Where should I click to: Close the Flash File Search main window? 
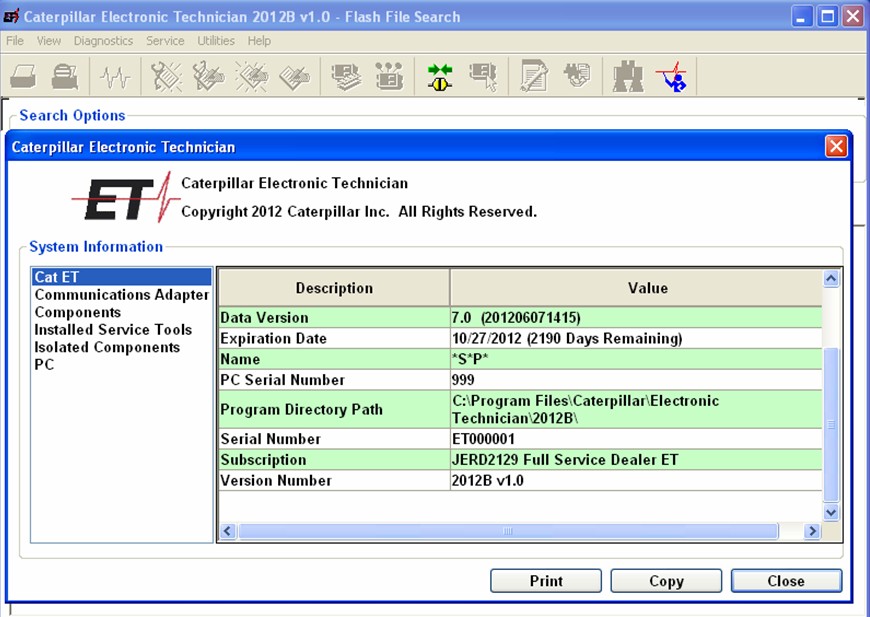853,17
